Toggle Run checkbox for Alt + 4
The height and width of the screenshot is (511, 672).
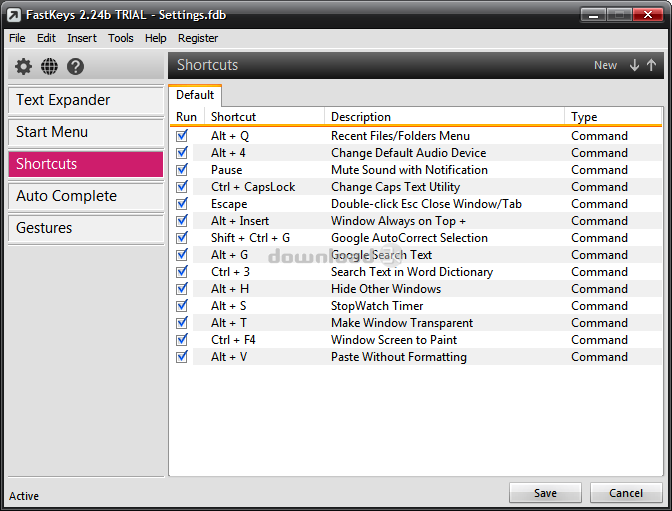pyautogui.click(x=182, y=153)
